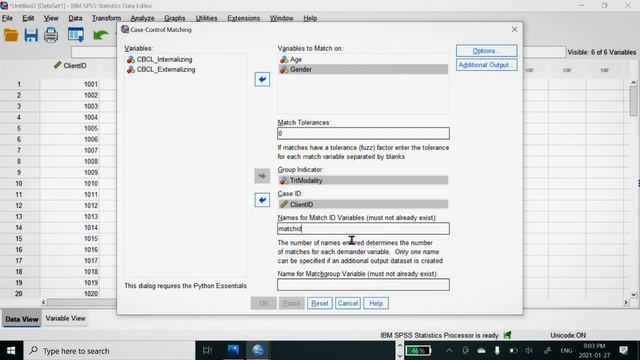640x360 pixels.
Task: Open data file folder icon
Action: pos(11,35)
